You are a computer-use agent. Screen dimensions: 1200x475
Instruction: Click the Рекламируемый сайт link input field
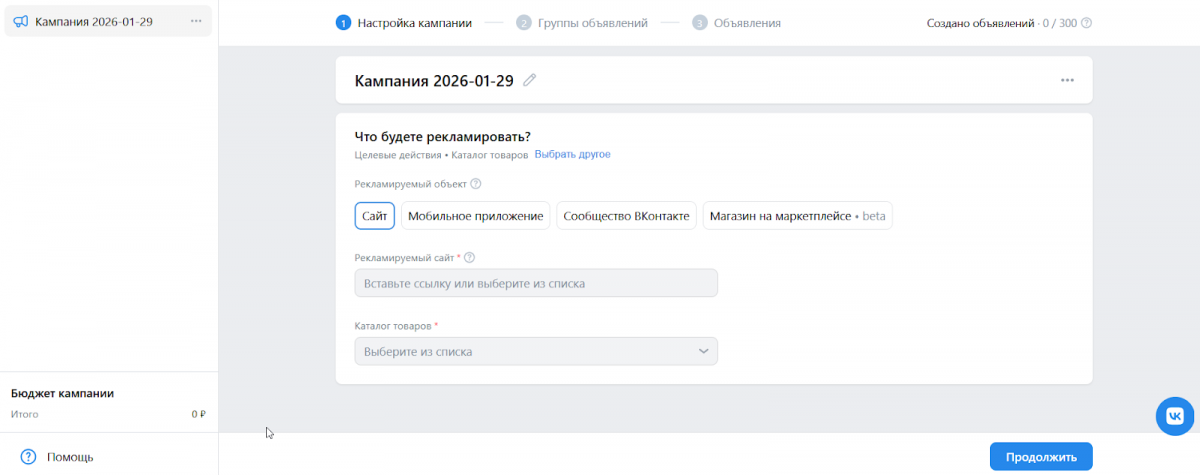535,283
